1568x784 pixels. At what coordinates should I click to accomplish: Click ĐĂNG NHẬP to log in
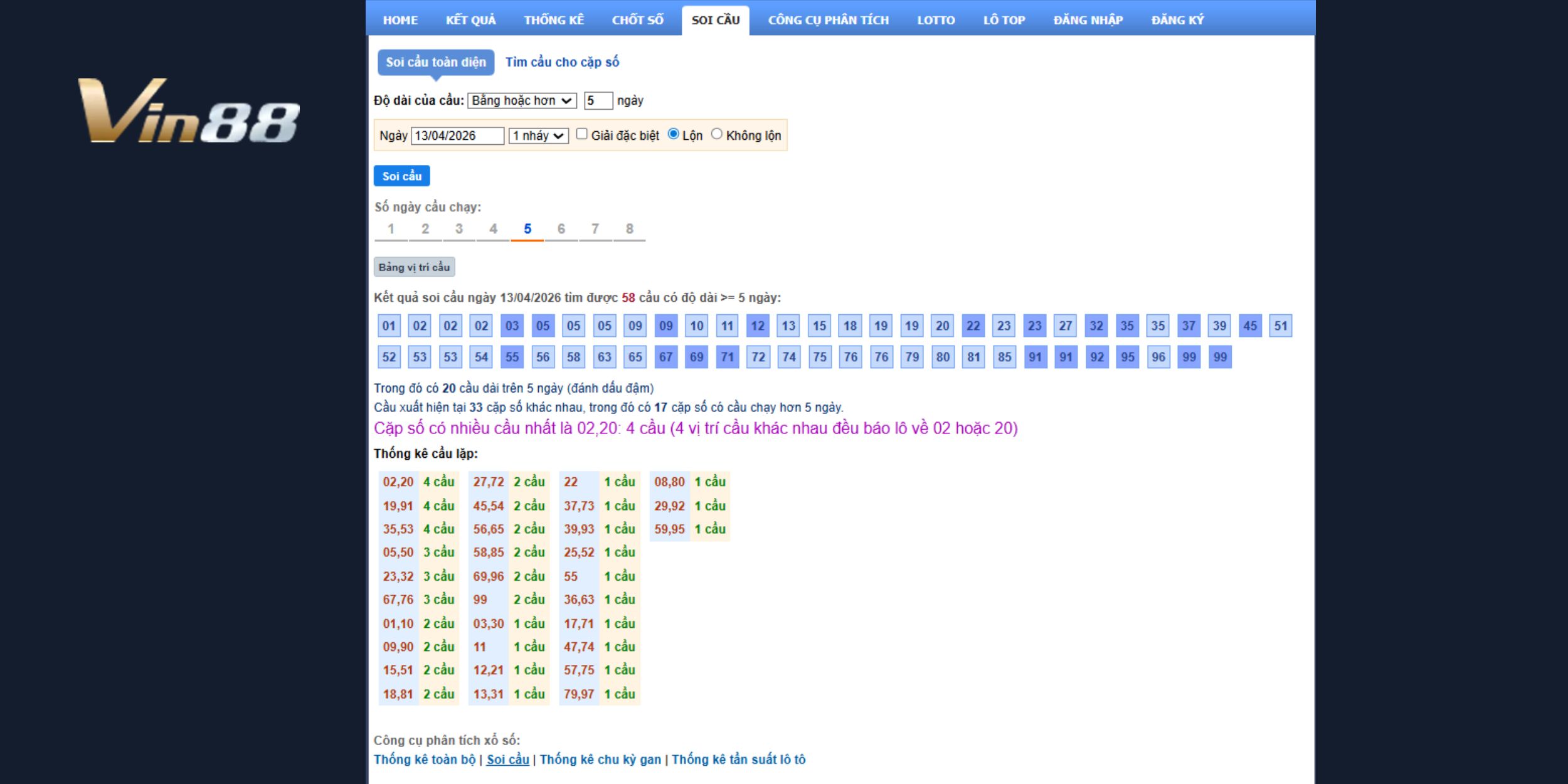click(x=1088, y=20)
